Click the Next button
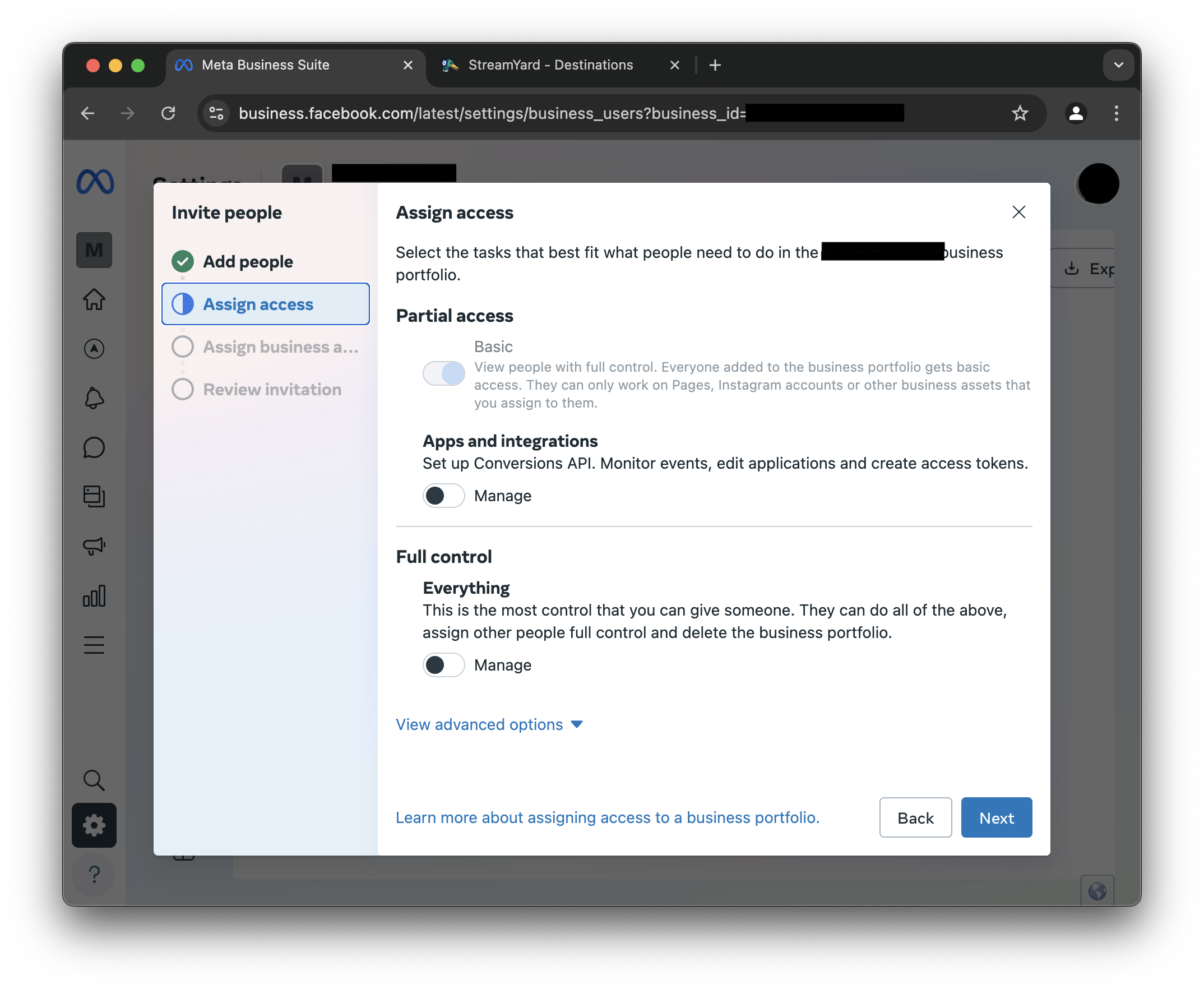The height and width of the screenshot is (989, 1204). [996, 817]
